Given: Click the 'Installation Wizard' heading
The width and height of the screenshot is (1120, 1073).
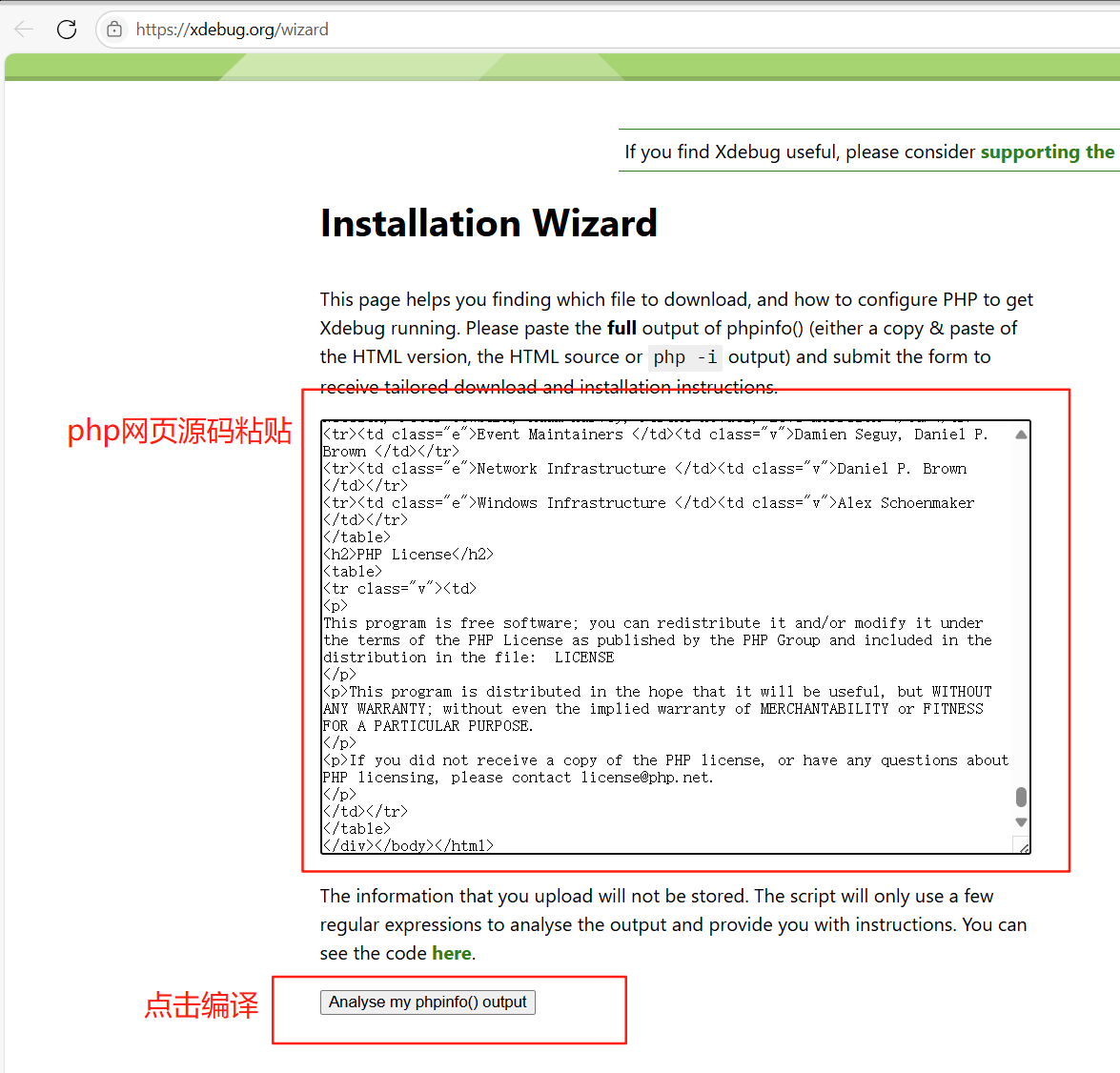Looking at the screenshot, I should click(x=489, y=223).
